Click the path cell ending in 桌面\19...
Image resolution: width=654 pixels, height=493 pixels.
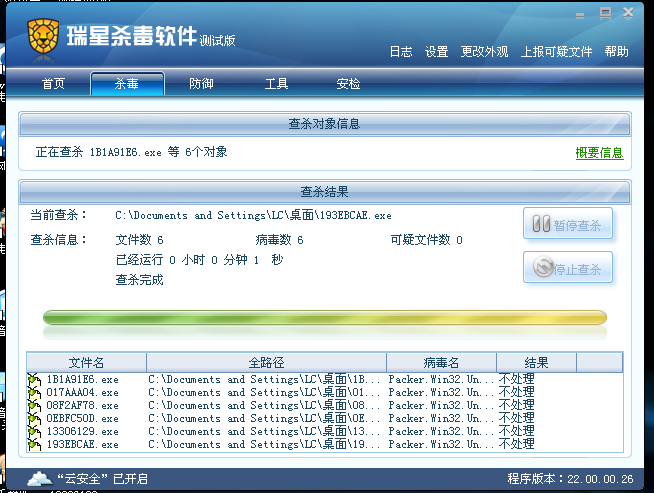click(x=264, y=444)
